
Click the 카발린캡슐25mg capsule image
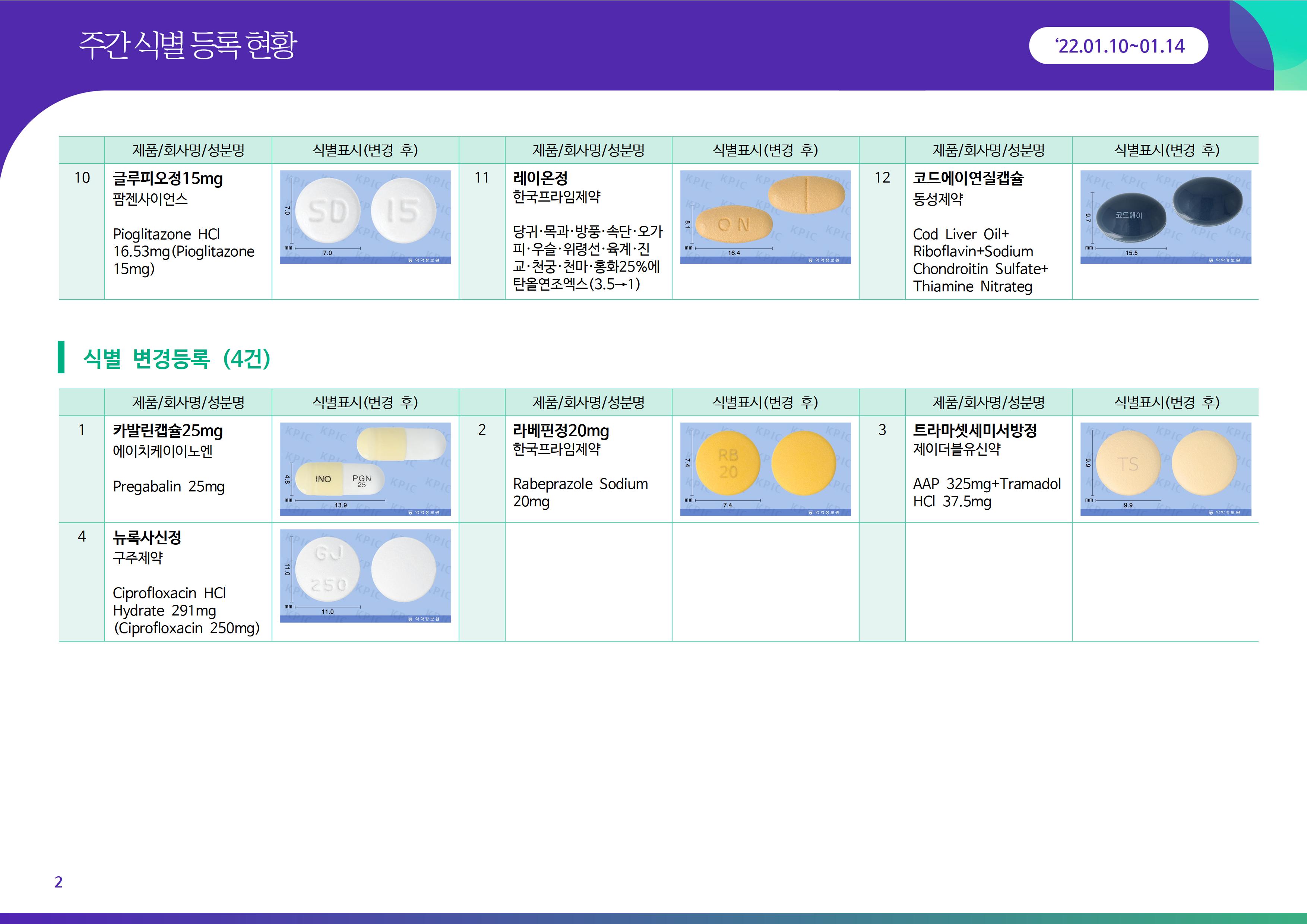pos(365,469)
